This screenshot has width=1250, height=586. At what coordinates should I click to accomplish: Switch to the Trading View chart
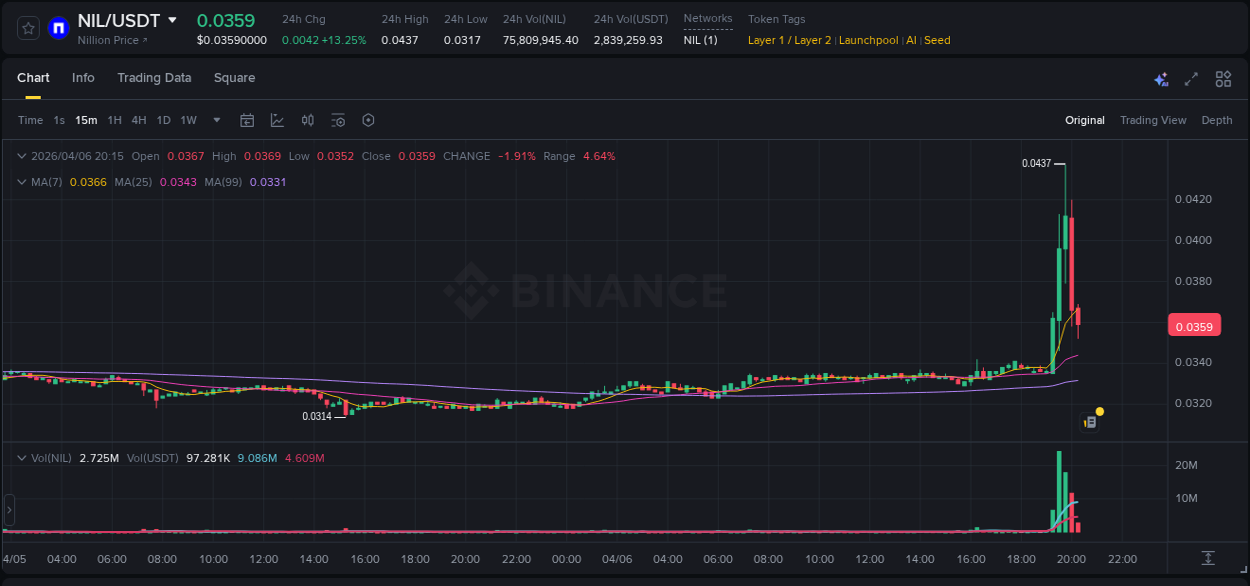1153,120
